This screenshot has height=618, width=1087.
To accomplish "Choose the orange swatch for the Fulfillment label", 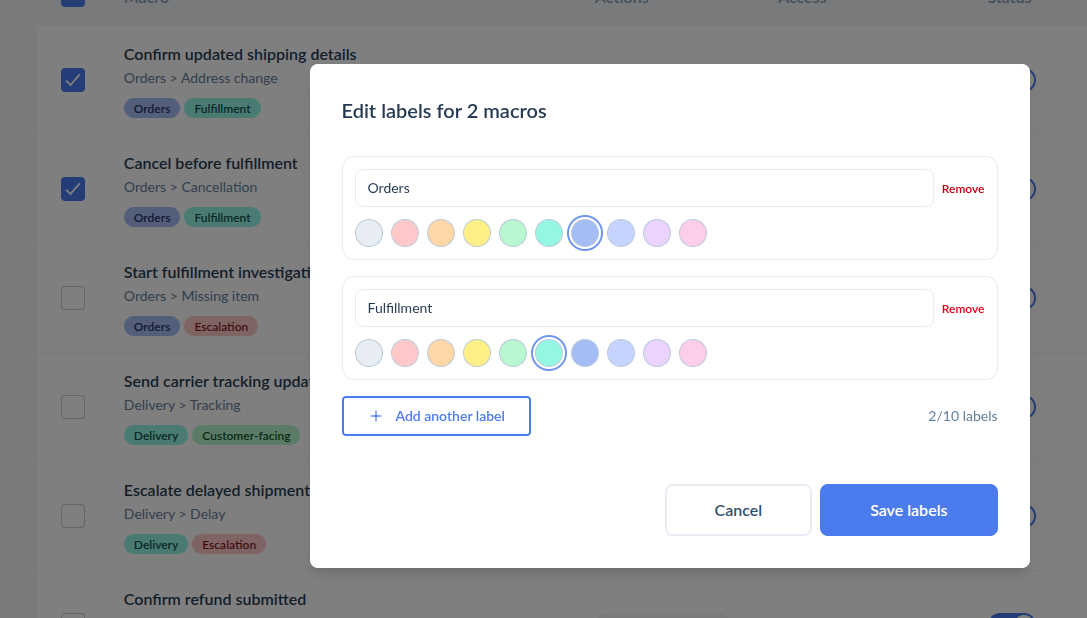I will pyautogui.click(x=441, y=353).
